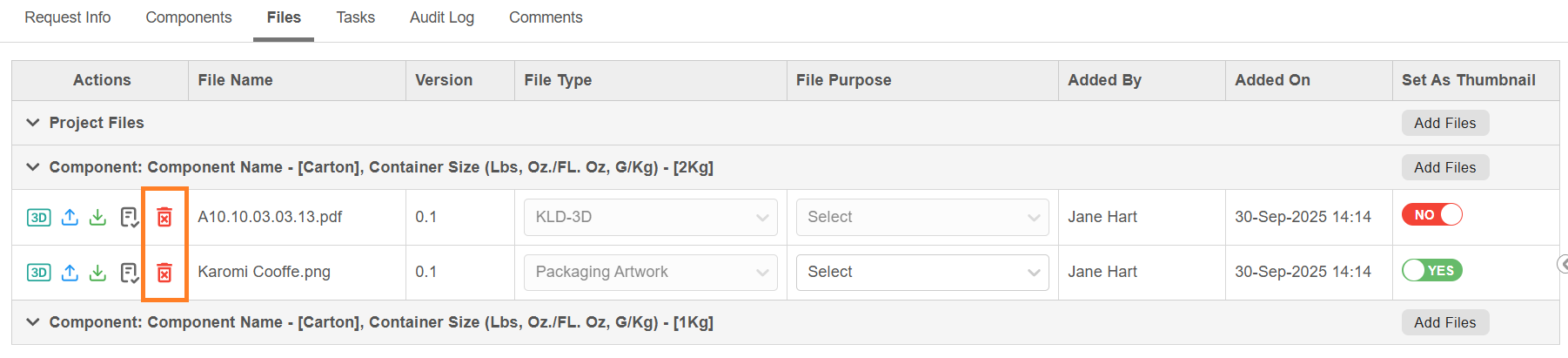Image resolution: width=1568 pixels, height=358 pixels.
Task: Open 3D view for Karomi Cooffe.png
Action: [39, 273]
